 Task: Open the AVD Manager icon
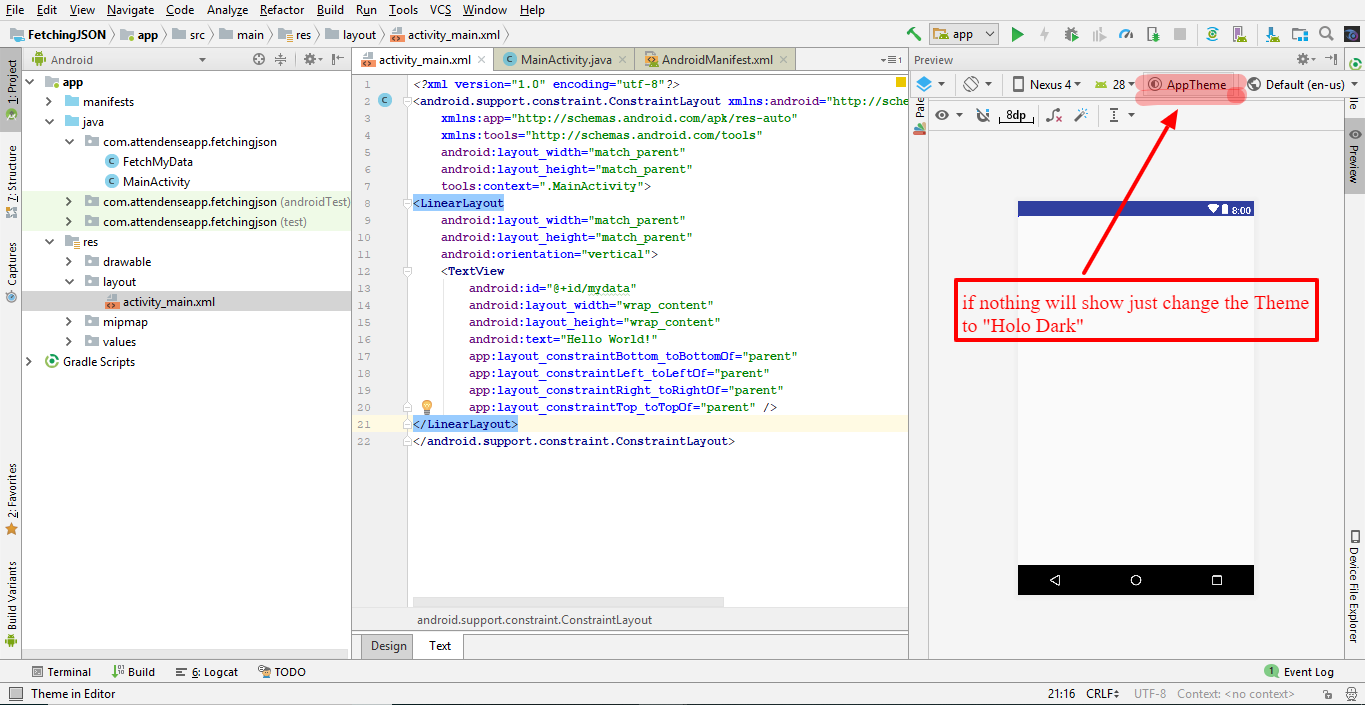1239,34
